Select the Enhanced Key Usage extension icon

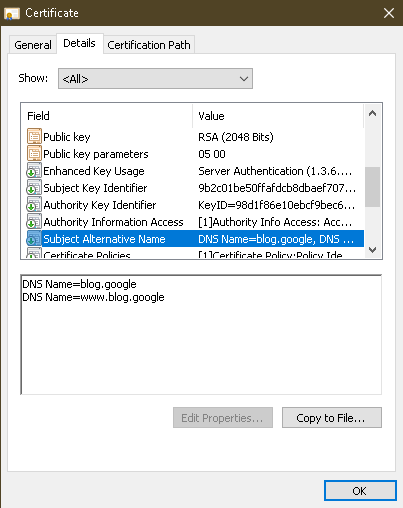[34, 171]
